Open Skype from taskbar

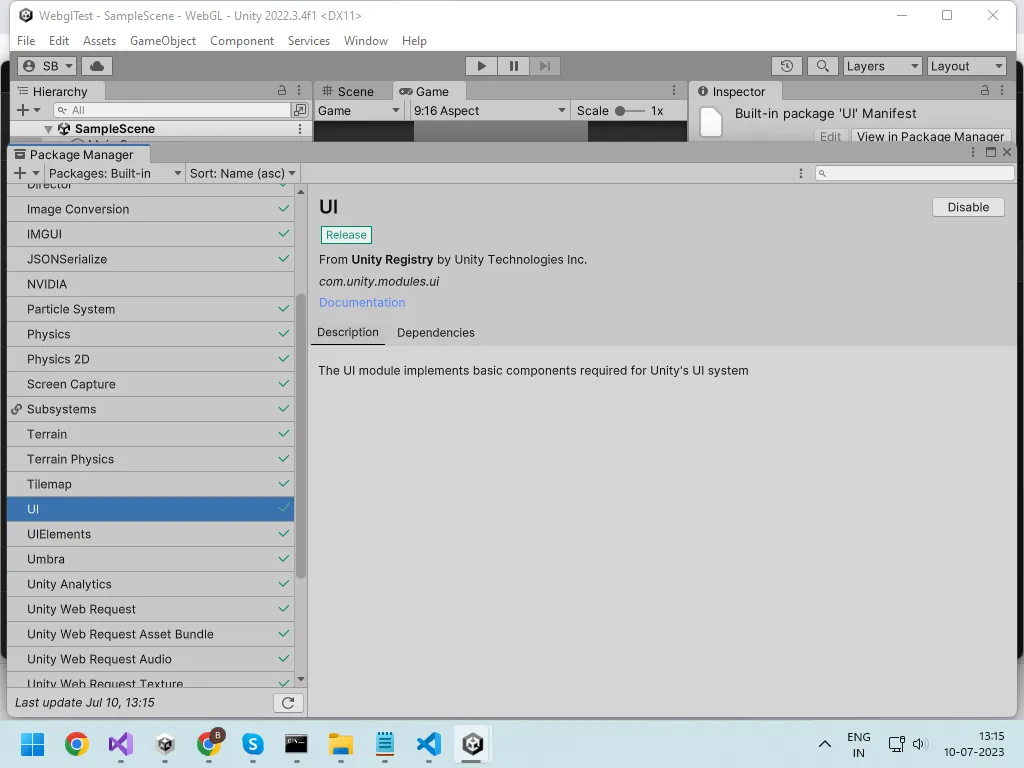[x=253, y=744]
